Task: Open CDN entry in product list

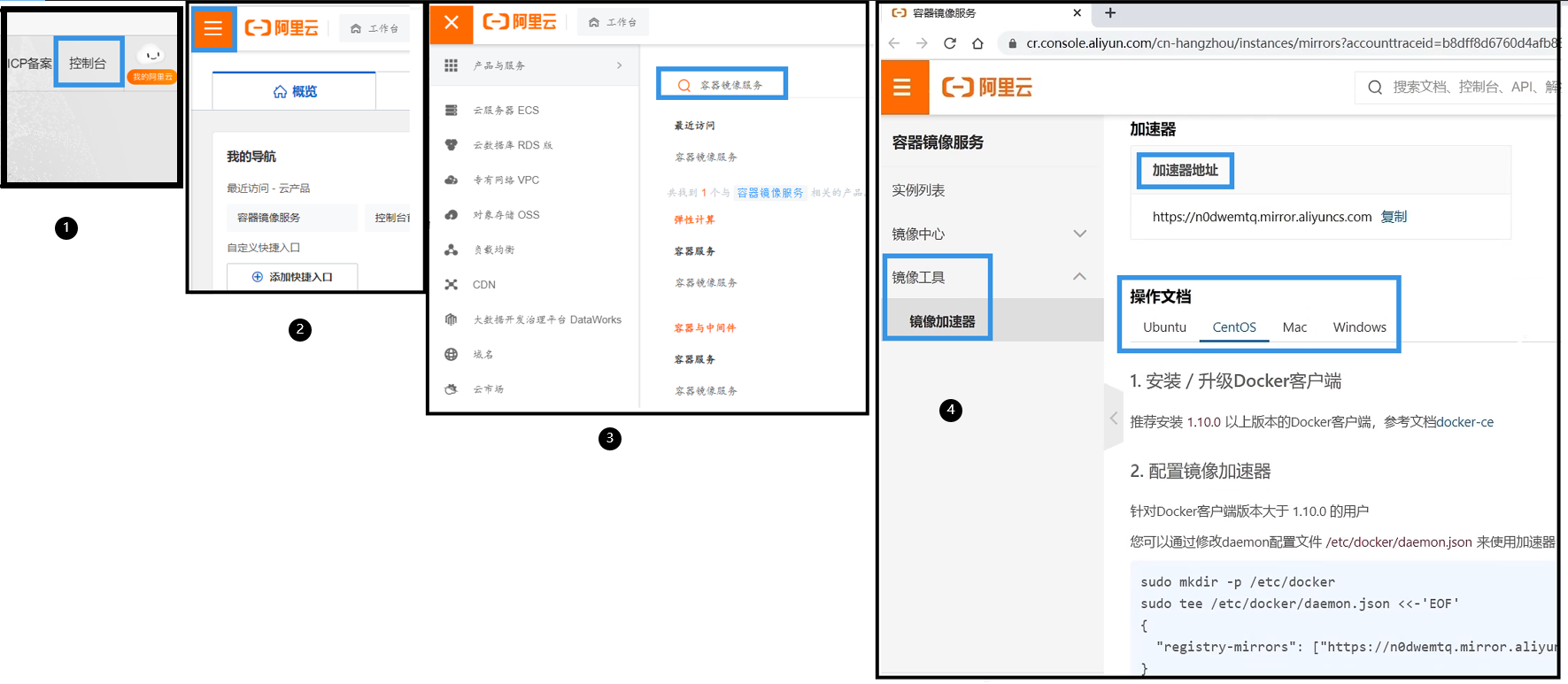Action: [484, 285]
